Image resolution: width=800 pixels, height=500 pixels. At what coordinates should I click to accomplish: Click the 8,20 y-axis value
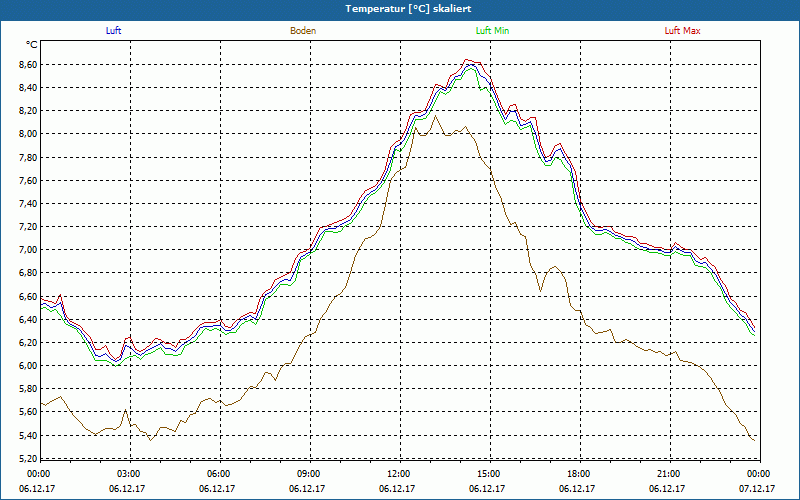point(28,111)
